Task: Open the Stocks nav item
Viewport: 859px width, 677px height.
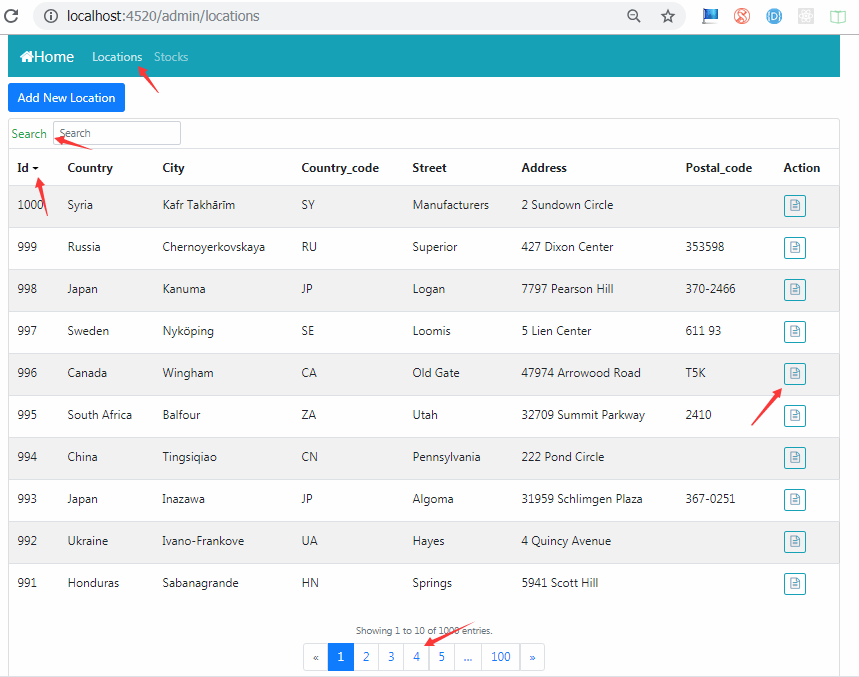Action: [171, 57]
